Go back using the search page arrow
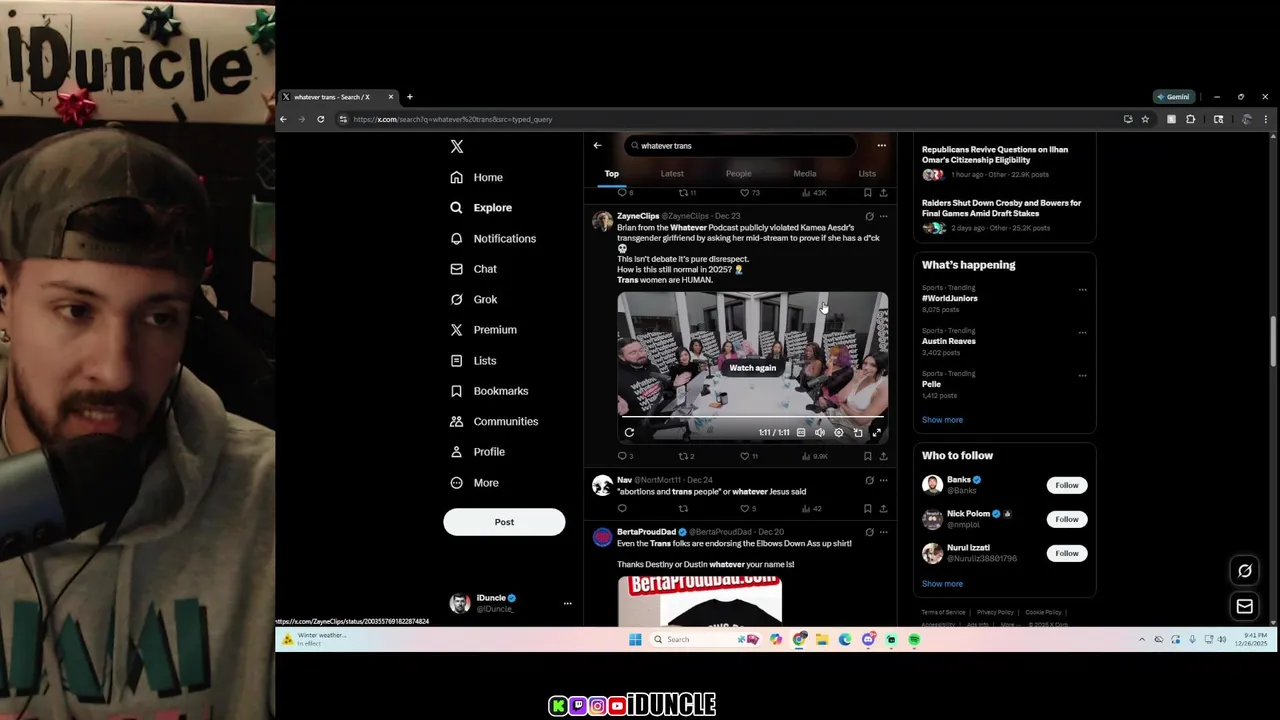The height and width of the screenshot is (720, 1280). point(597,146)
